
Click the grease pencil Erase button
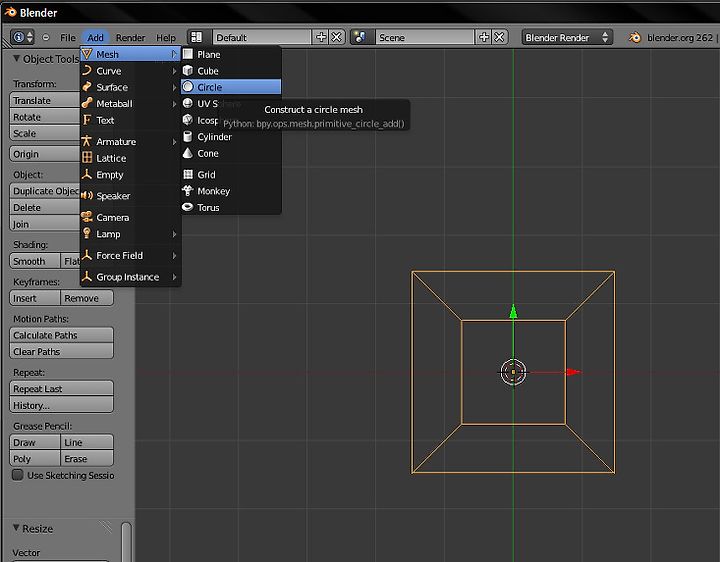(x=86, y=458)
